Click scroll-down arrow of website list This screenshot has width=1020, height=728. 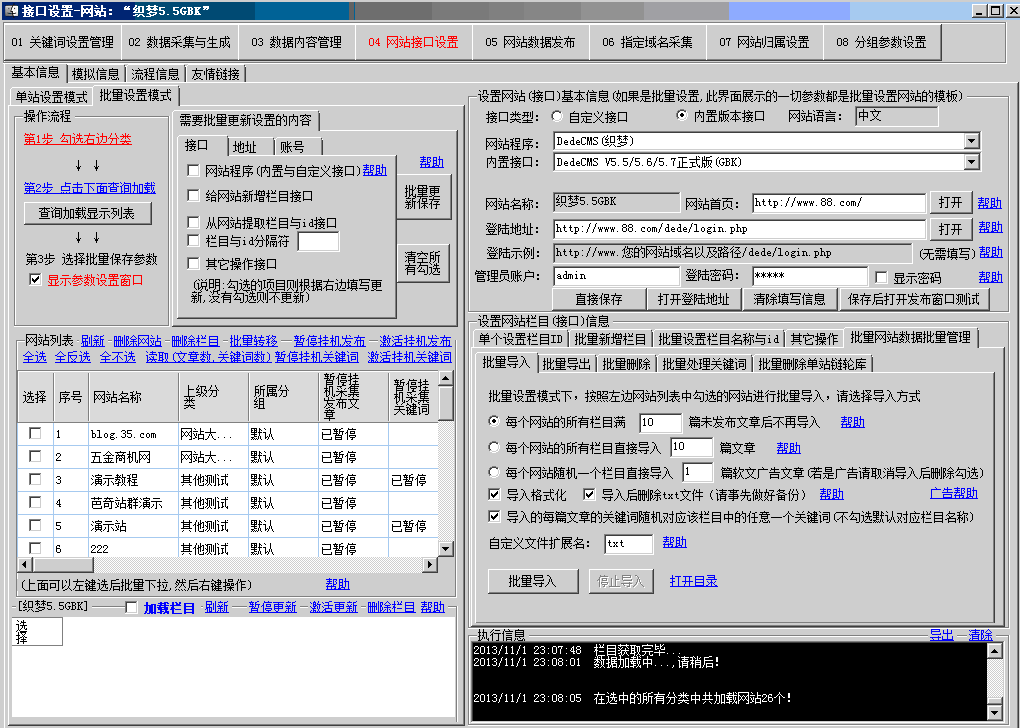(x=446, y=548)
